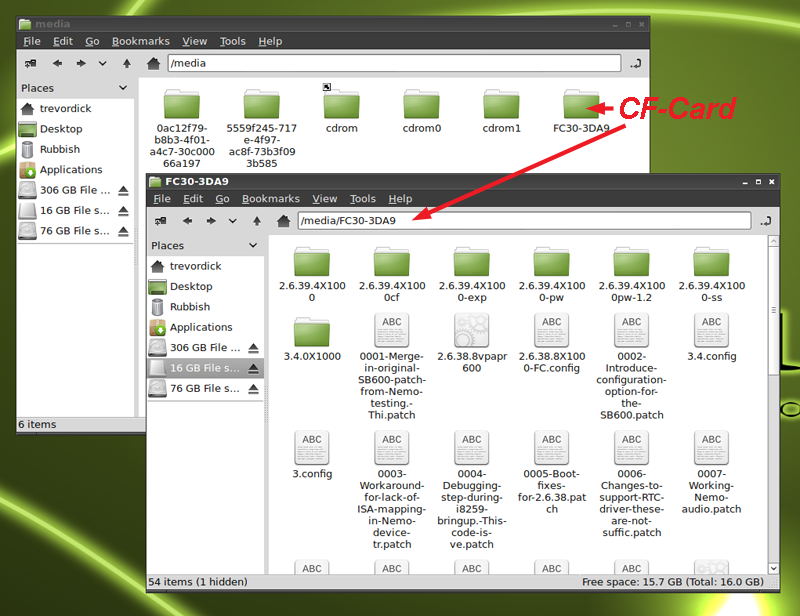Open the FC30-3DA9 folder icon in media window
This screenshot has width=800, height=616.
point(581,104)
